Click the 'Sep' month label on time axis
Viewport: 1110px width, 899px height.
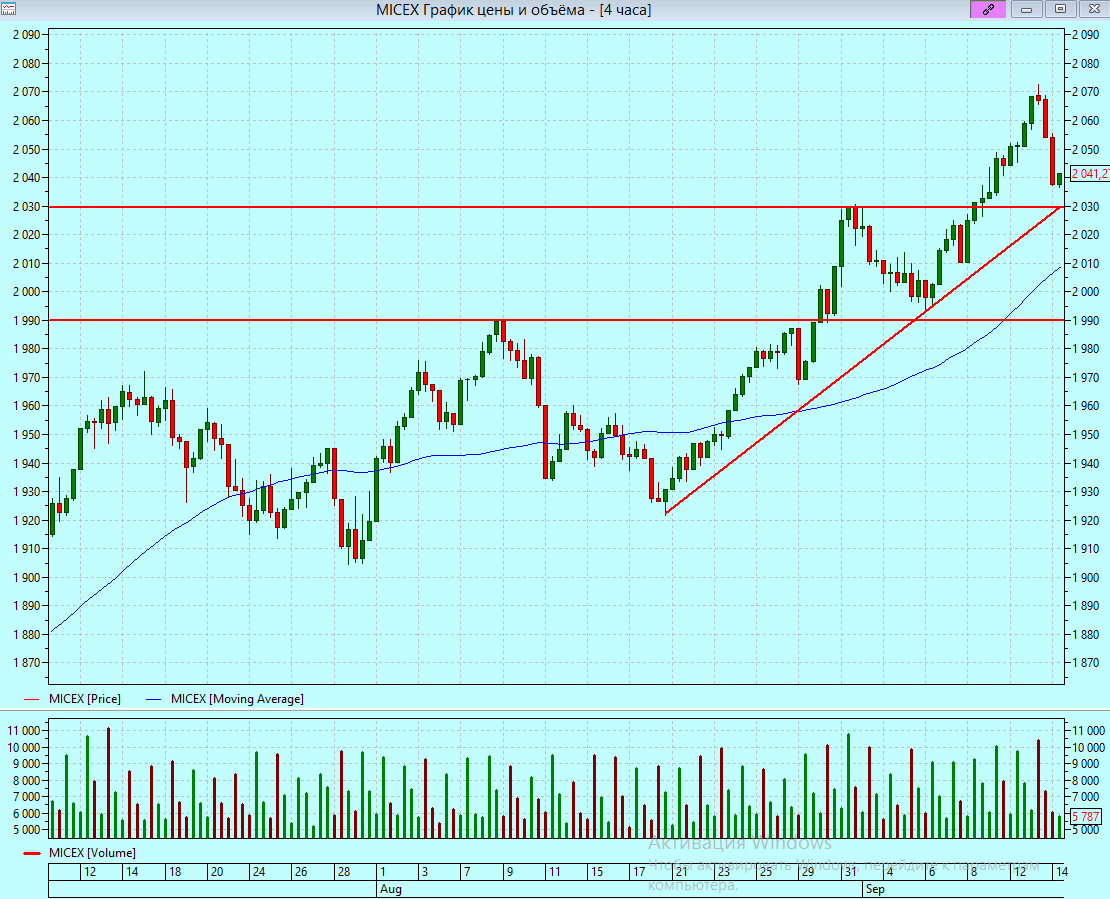[x=875, y=889]
